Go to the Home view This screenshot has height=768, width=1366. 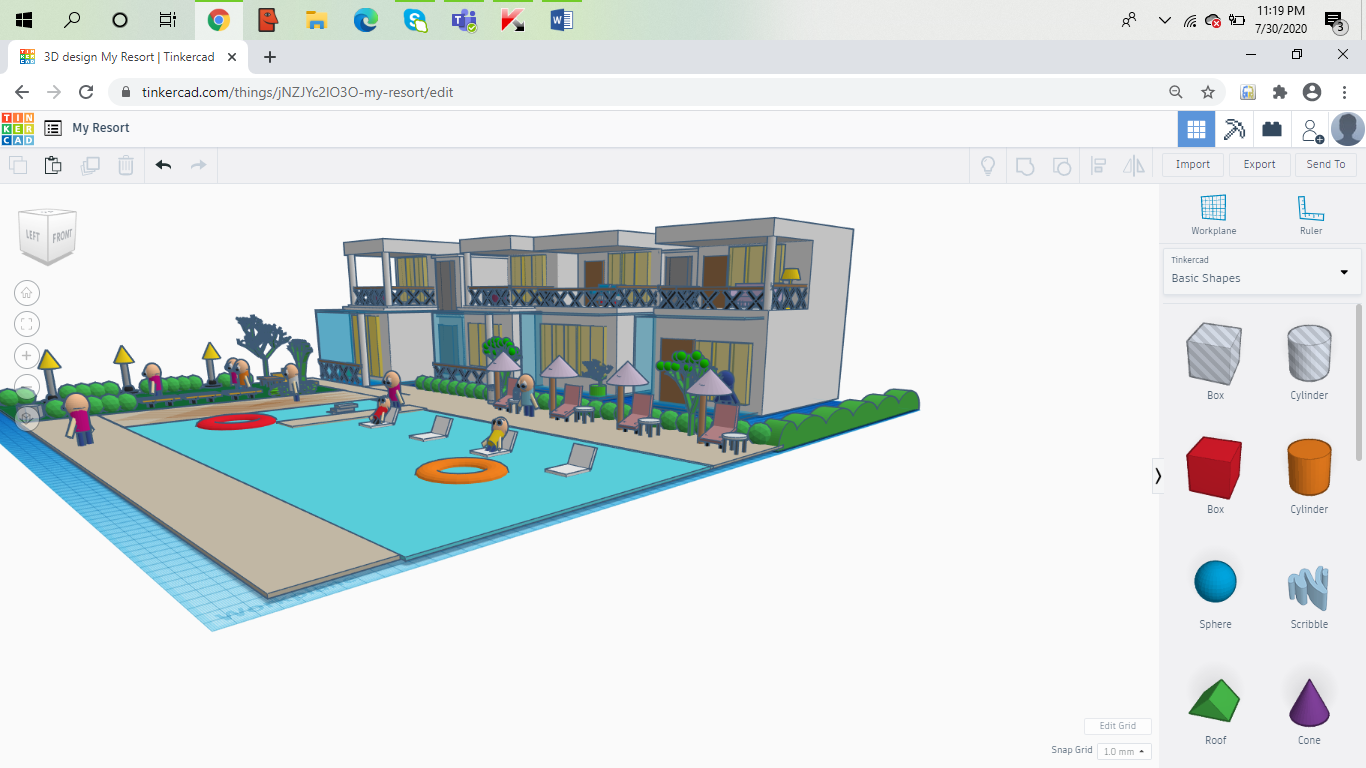point(27,292)
